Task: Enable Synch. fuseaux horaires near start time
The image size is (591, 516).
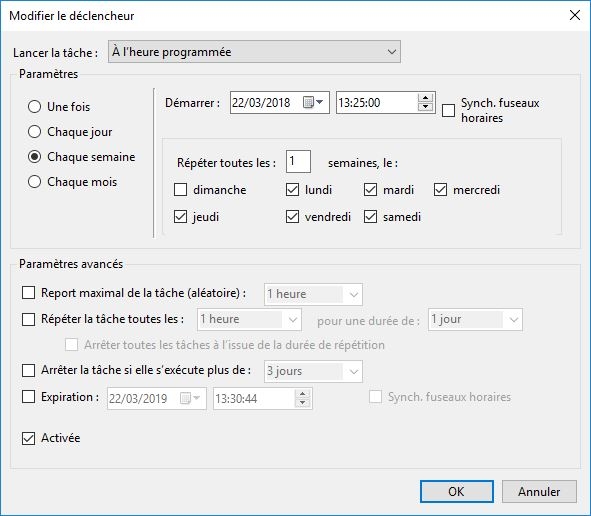Action: [x=448, y=110]
